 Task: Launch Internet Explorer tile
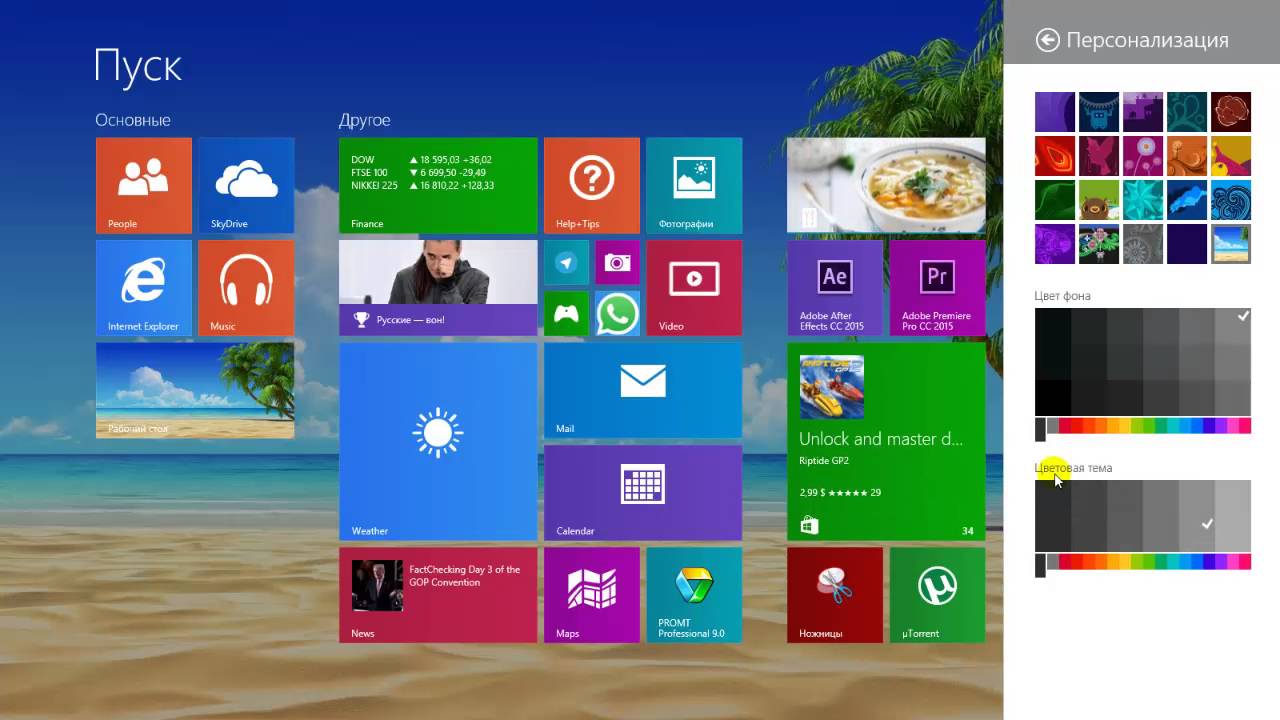(x=144, y=288)
